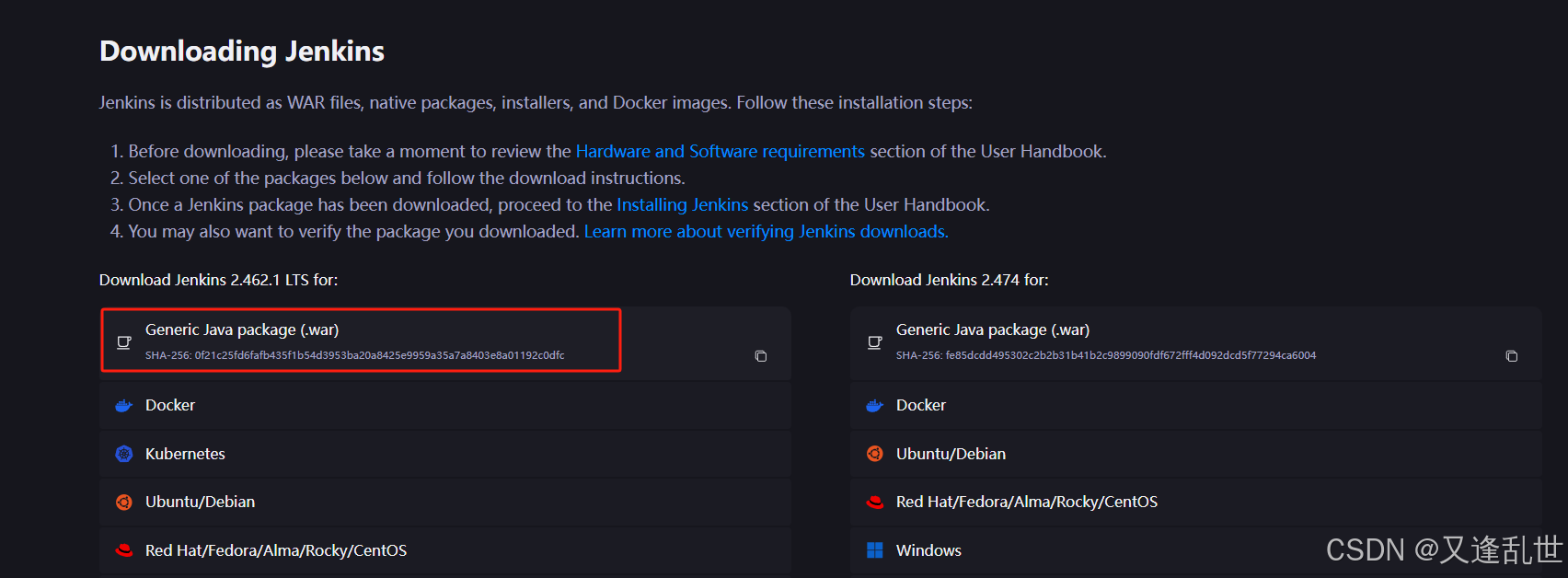Copy the 2.474 SHA-256 checksum
The width and height of the screenshot is (1568, 578).
pyautogui.click(x=1512, y=356)
